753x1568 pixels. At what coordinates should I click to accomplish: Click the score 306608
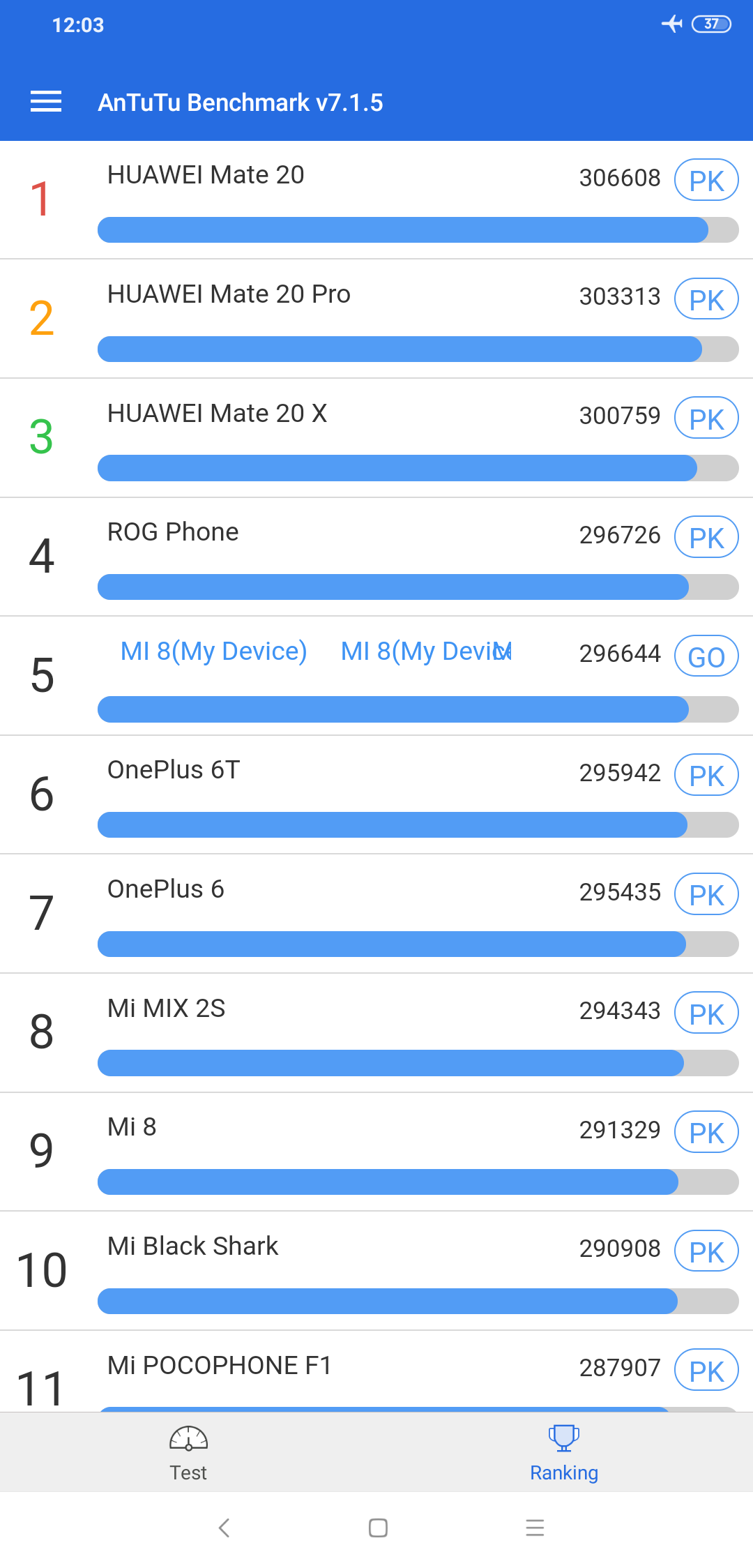pos(620,178)
